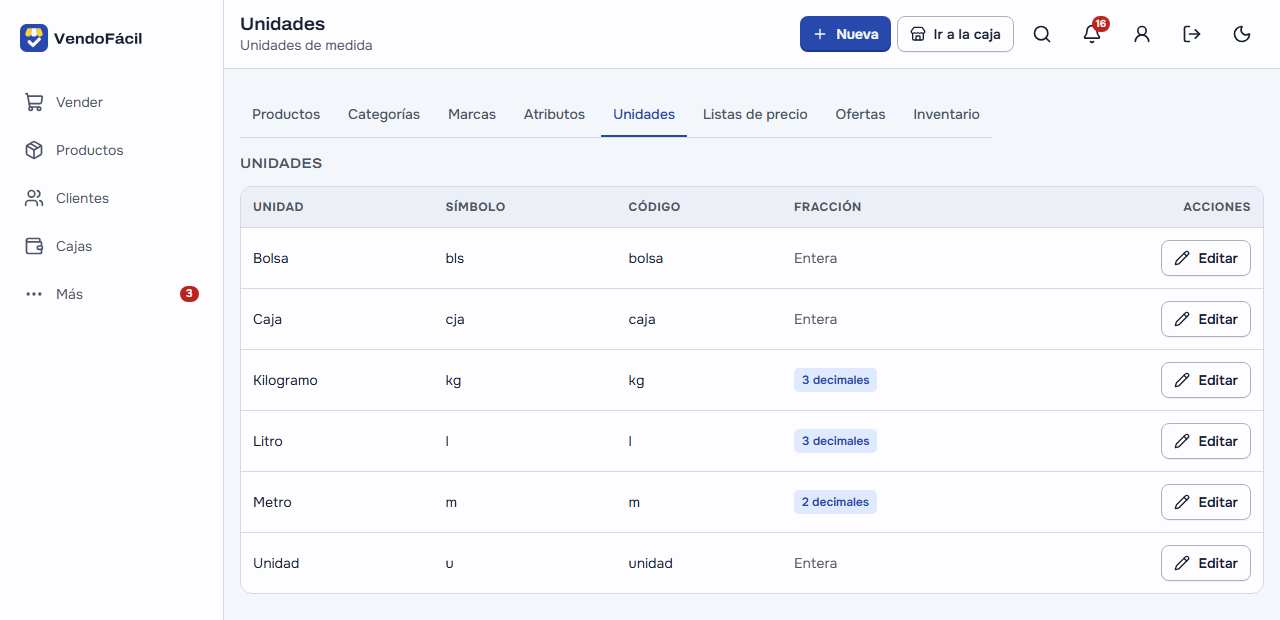Expand the Más ellipsis menu
Screen dimensions: 1280x620
click(x=34, y=294)
